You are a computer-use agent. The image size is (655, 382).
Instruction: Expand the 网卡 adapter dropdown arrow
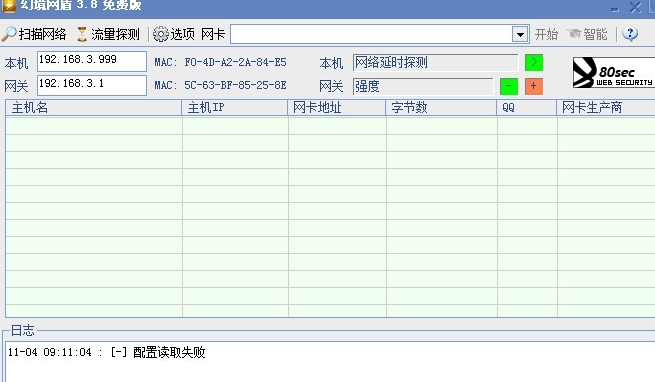[x=520, y=35]
